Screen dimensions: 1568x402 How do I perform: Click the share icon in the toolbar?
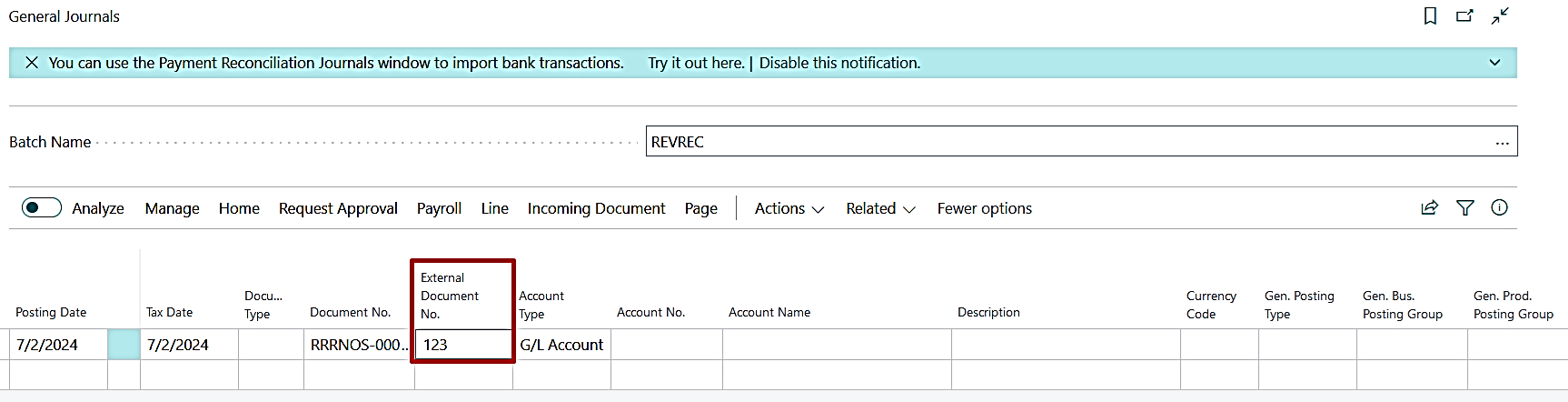pos(1430,208)
